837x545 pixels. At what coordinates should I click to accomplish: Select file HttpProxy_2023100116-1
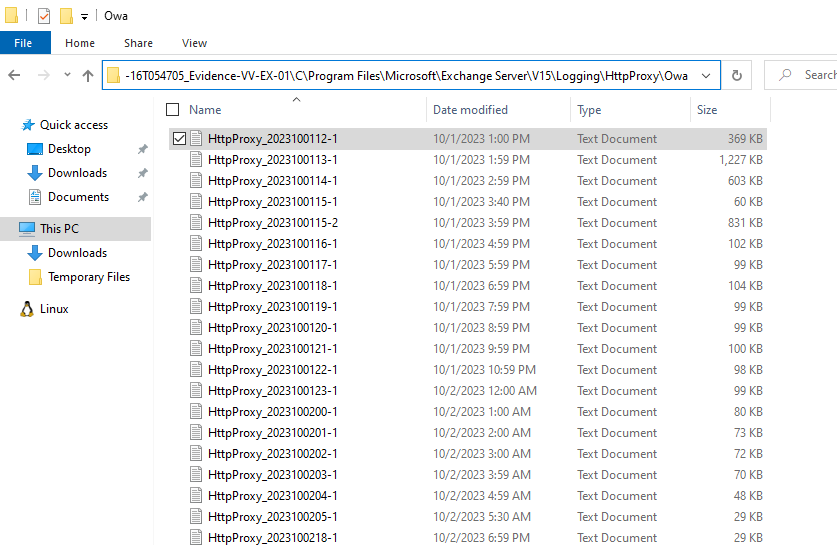point(273,244)
